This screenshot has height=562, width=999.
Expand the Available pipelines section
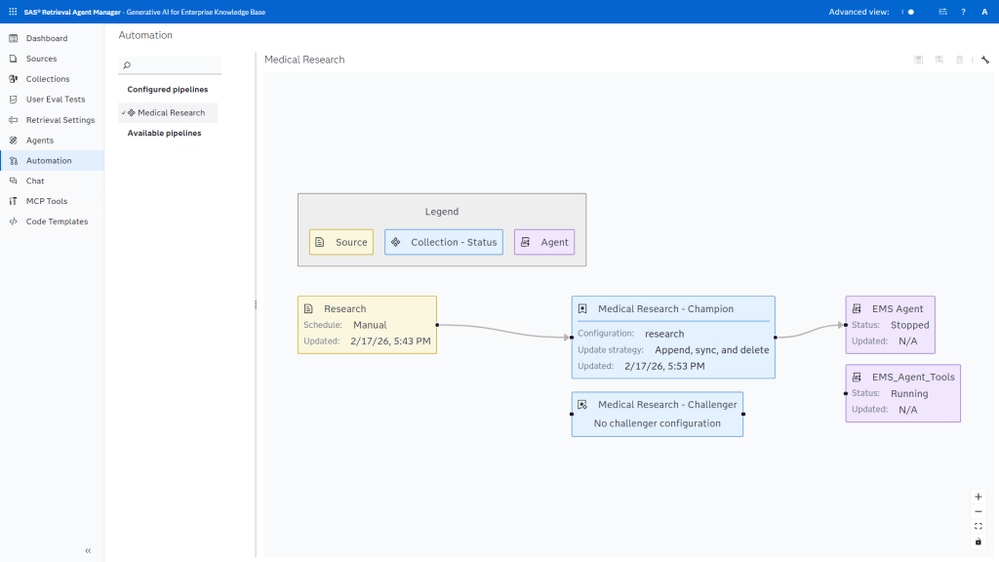click(x=164, y=133)
